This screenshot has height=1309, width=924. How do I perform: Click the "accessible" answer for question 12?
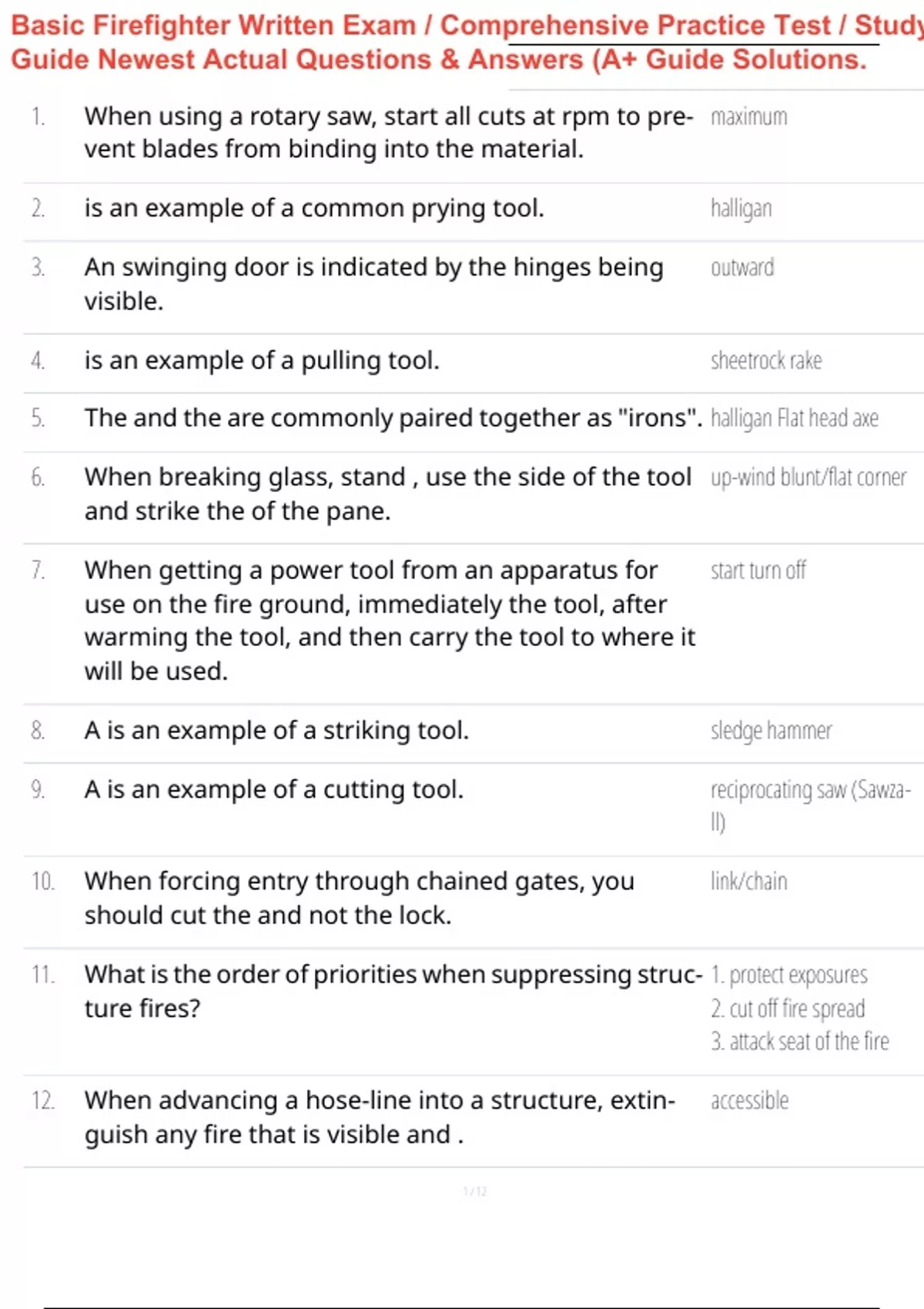(x=749, y=1101)
